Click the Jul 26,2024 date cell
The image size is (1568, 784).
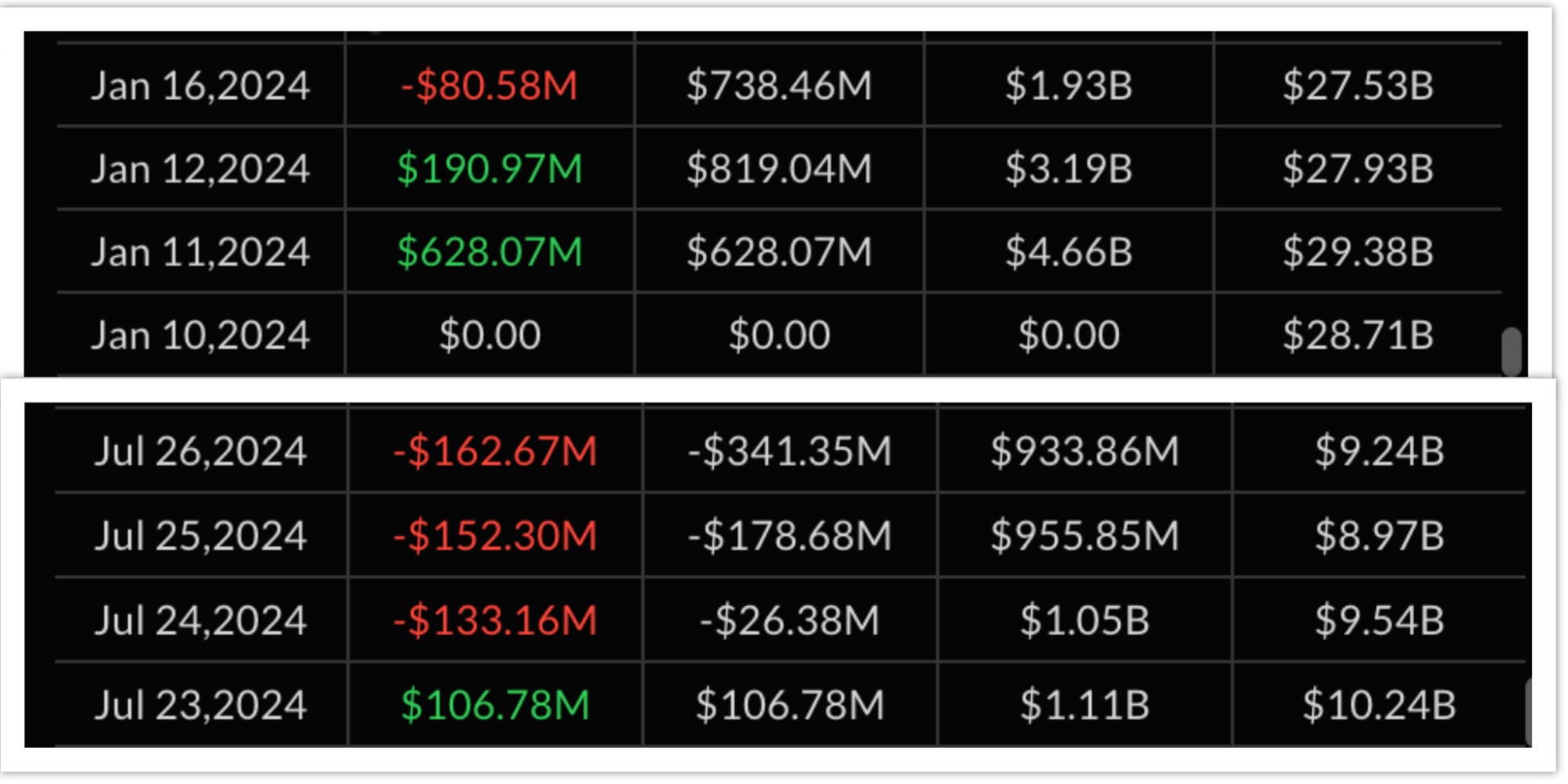[x=200, y=451]
